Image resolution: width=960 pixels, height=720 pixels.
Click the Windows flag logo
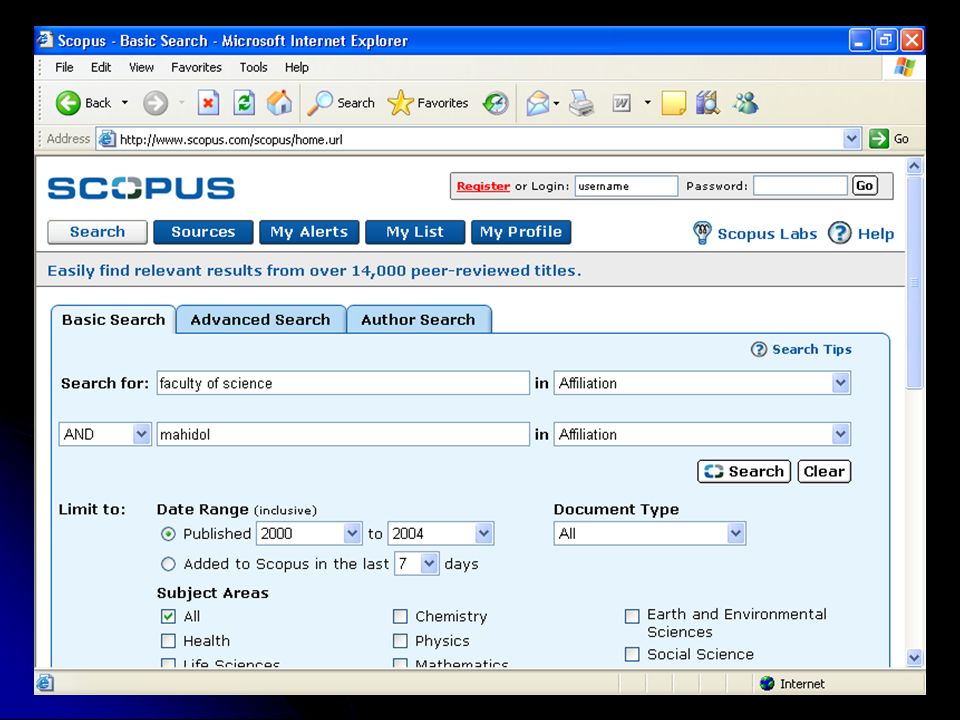[x=904, y=67]
